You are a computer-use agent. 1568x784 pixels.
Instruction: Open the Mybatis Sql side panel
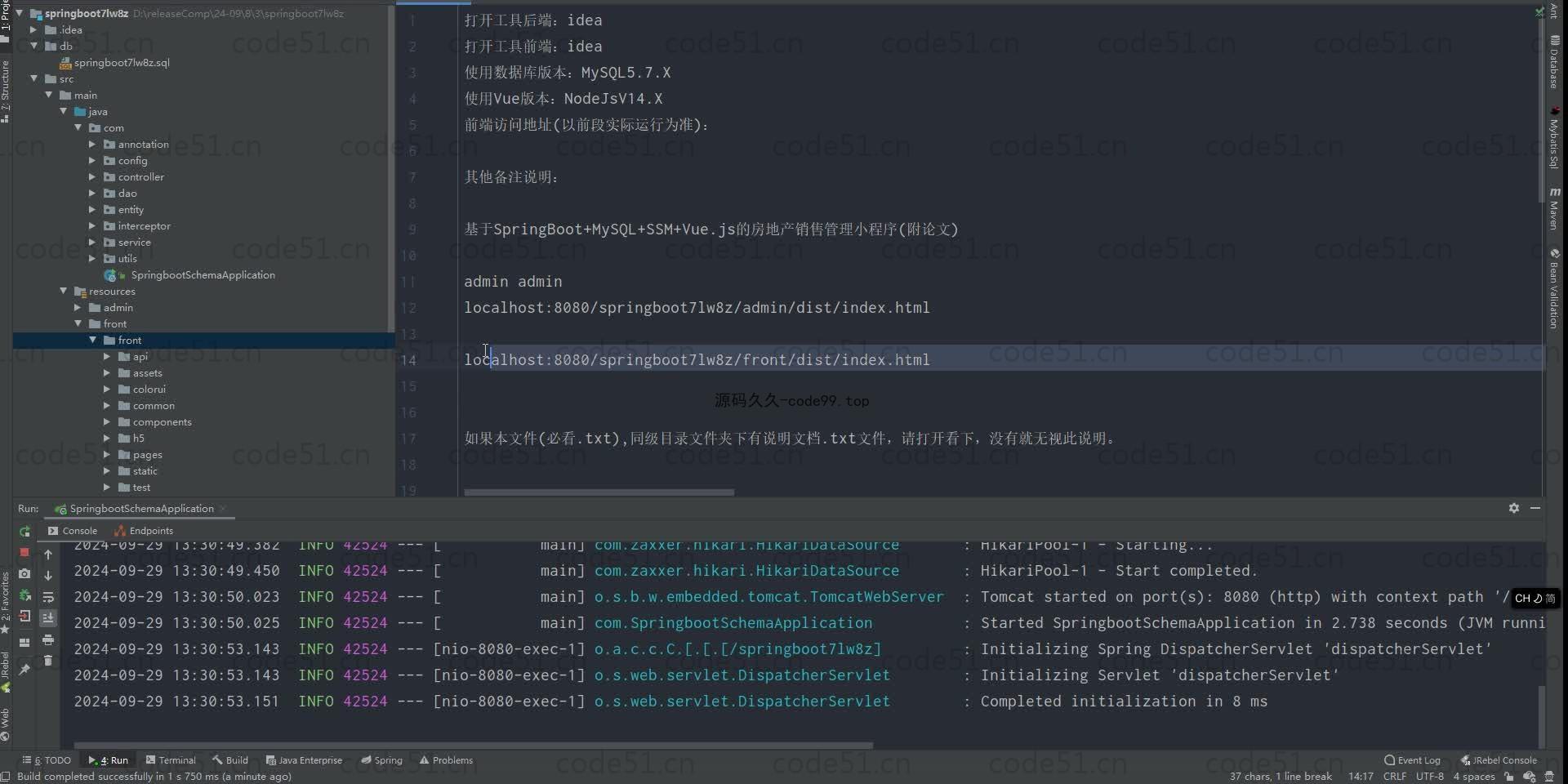(1554, 137)
